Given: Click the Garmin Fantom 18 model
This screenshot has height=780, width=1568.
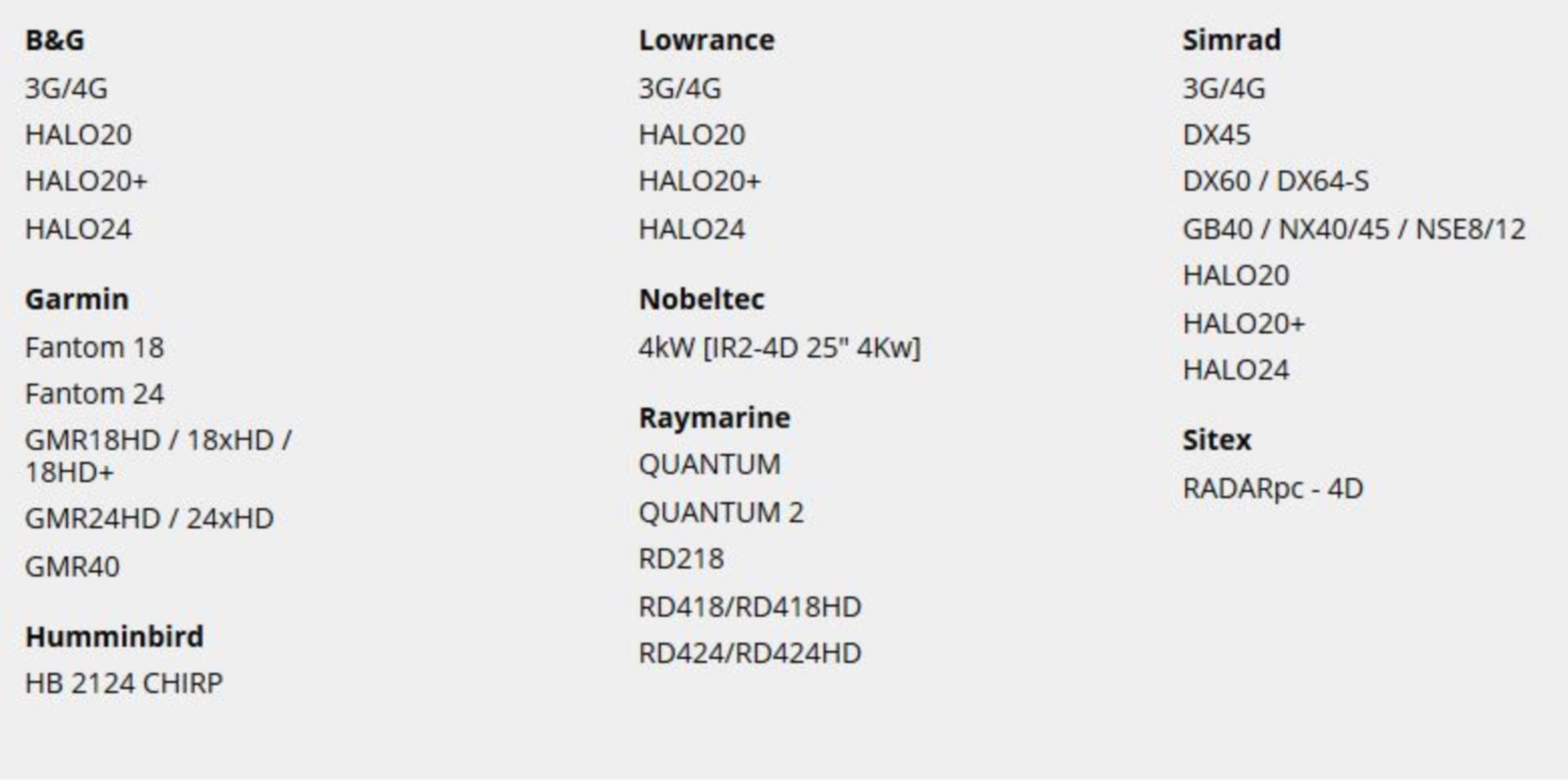Looking at the screenshot, I should [95, 348].
